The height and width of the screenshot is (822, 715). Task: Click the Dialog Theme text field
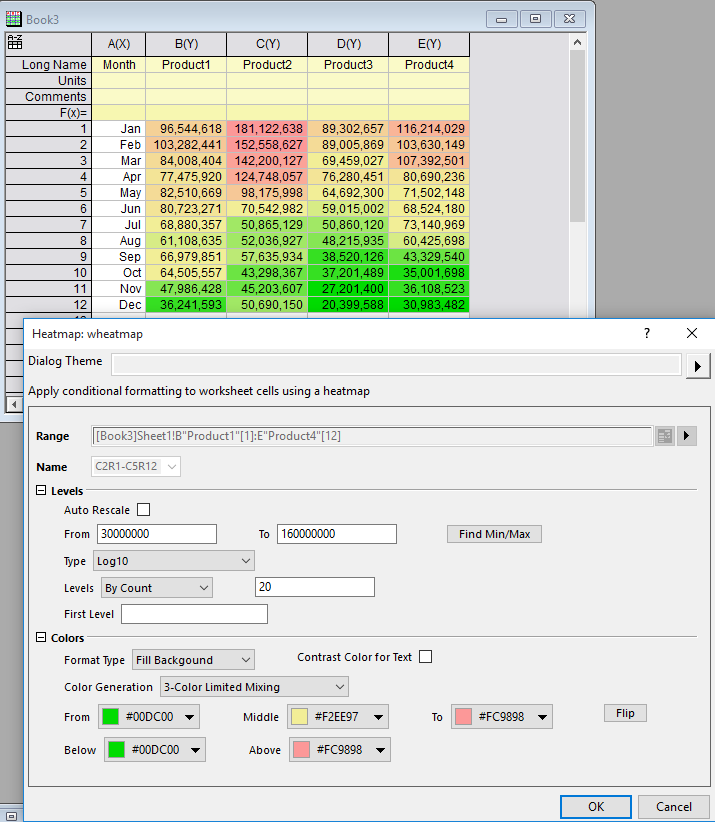396,364
